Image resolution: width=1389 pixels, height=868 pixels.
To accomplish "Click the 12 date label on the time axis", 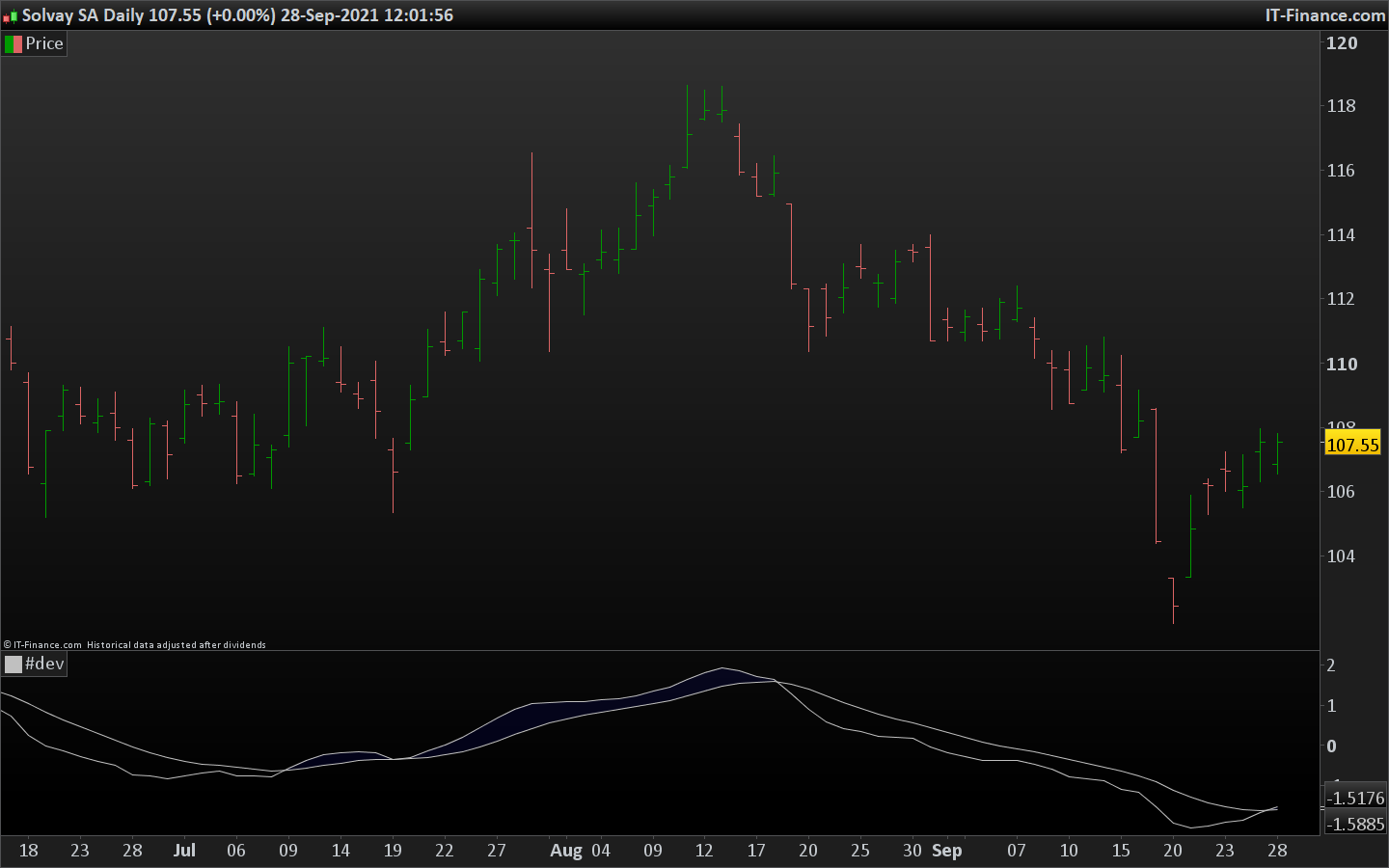I will [x=704, y=851].
